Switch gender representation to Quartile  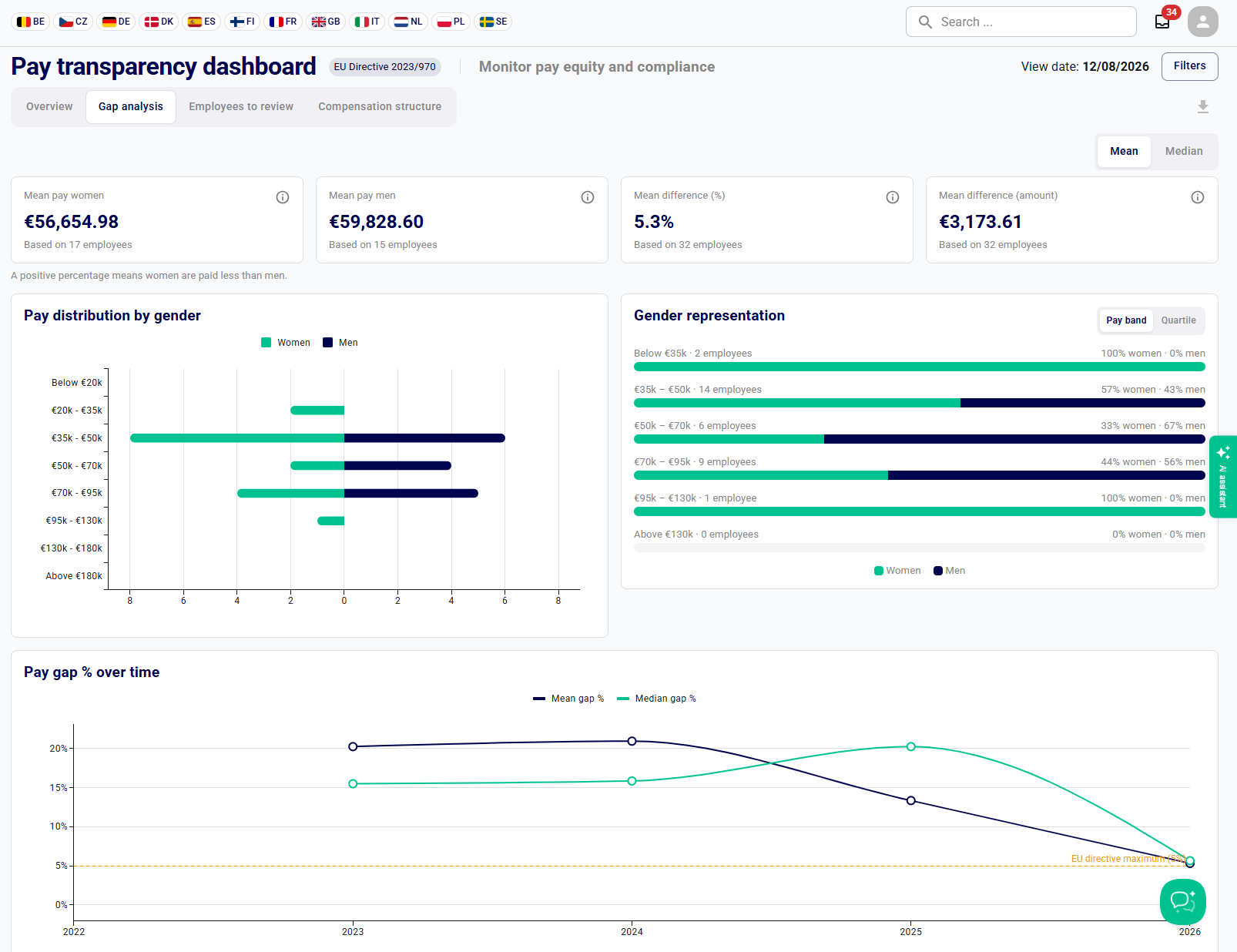coord(1178,320)
